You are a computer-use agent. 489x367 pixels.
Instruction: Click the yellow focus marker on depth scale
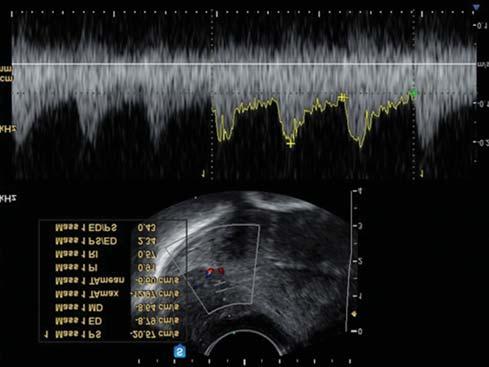(354, 314)
